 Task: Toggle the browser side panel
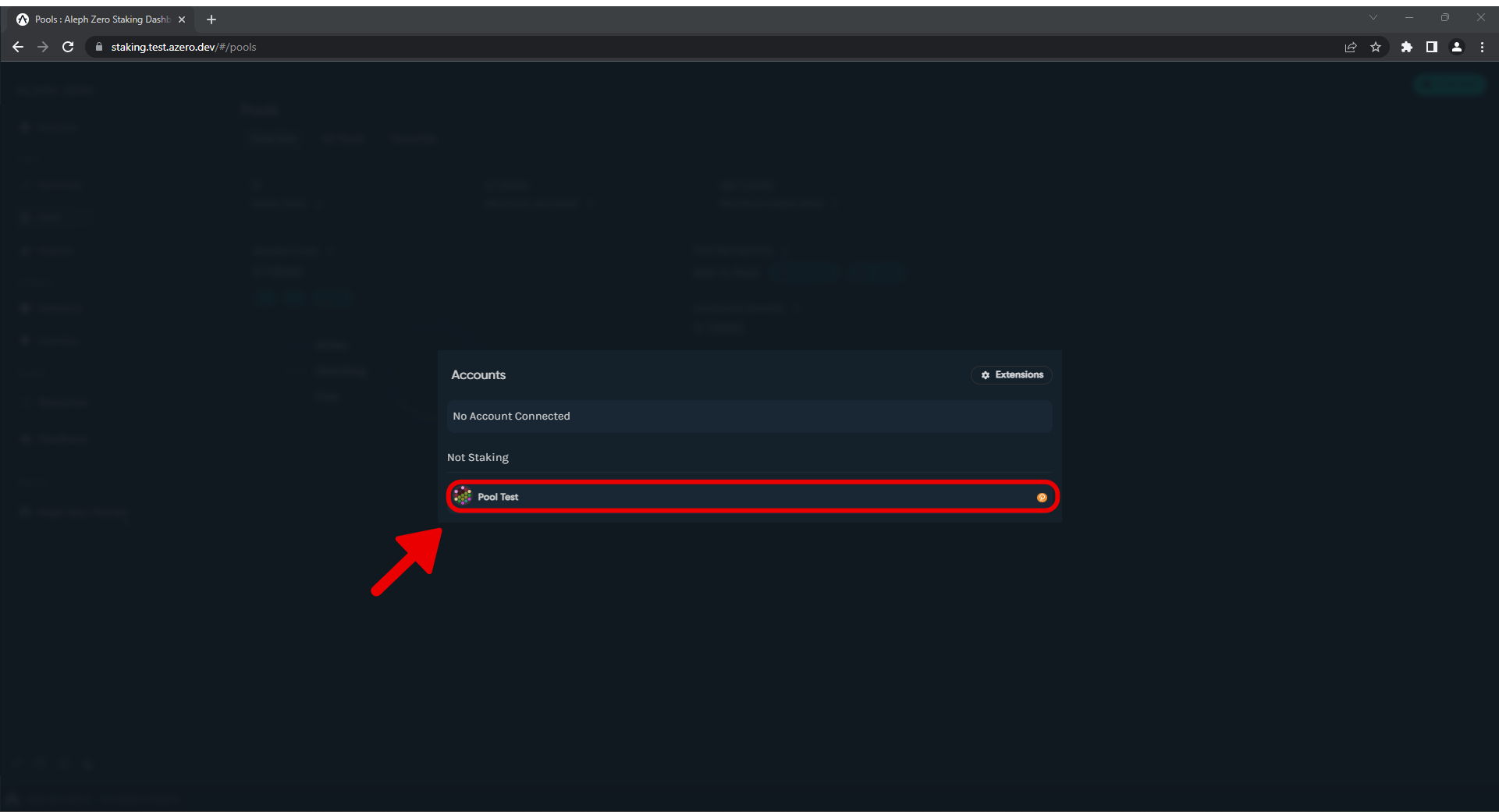pyautogui.click(x=1431, y=47)
